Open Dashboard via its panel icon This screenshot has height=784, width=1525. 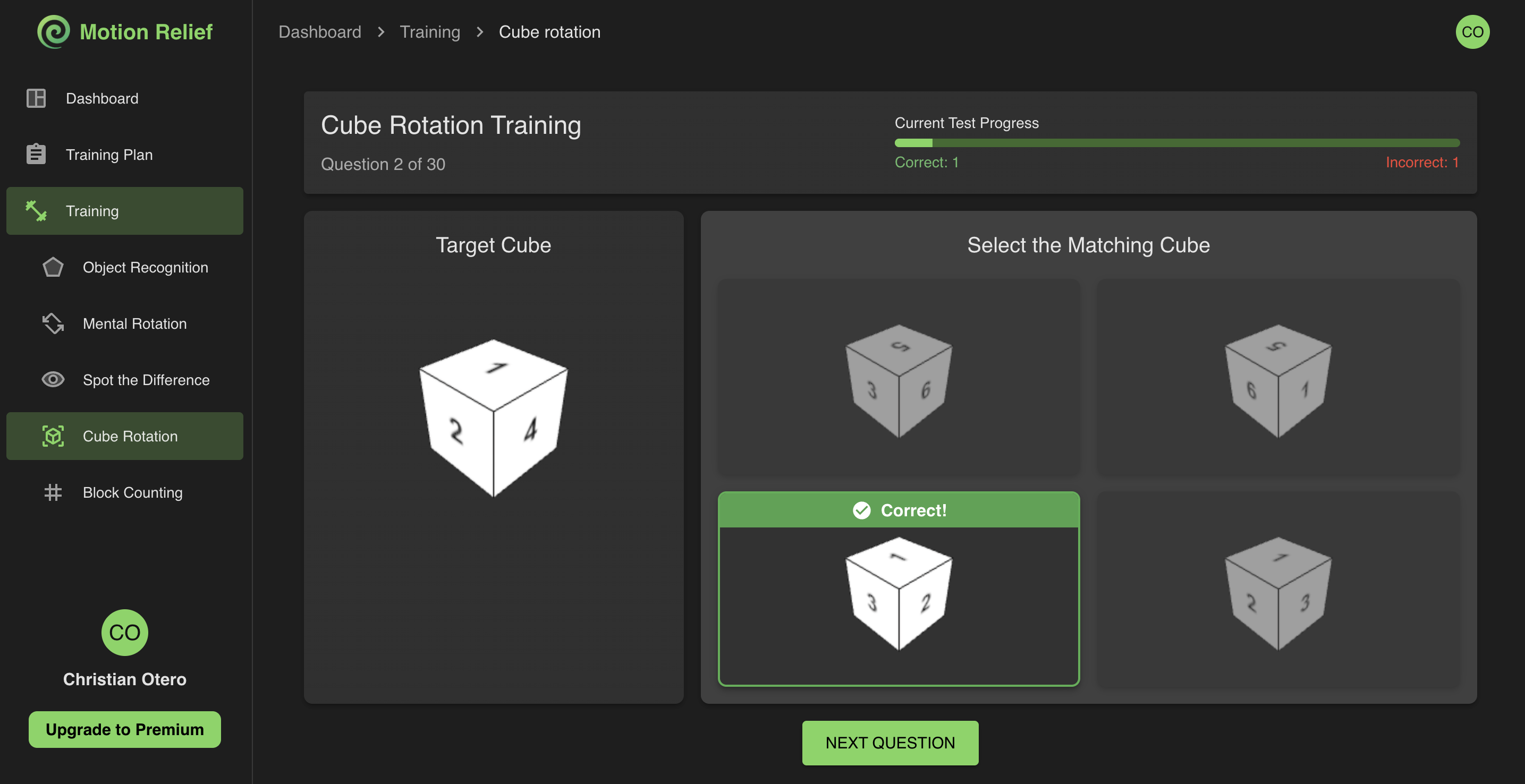(36, 98)
